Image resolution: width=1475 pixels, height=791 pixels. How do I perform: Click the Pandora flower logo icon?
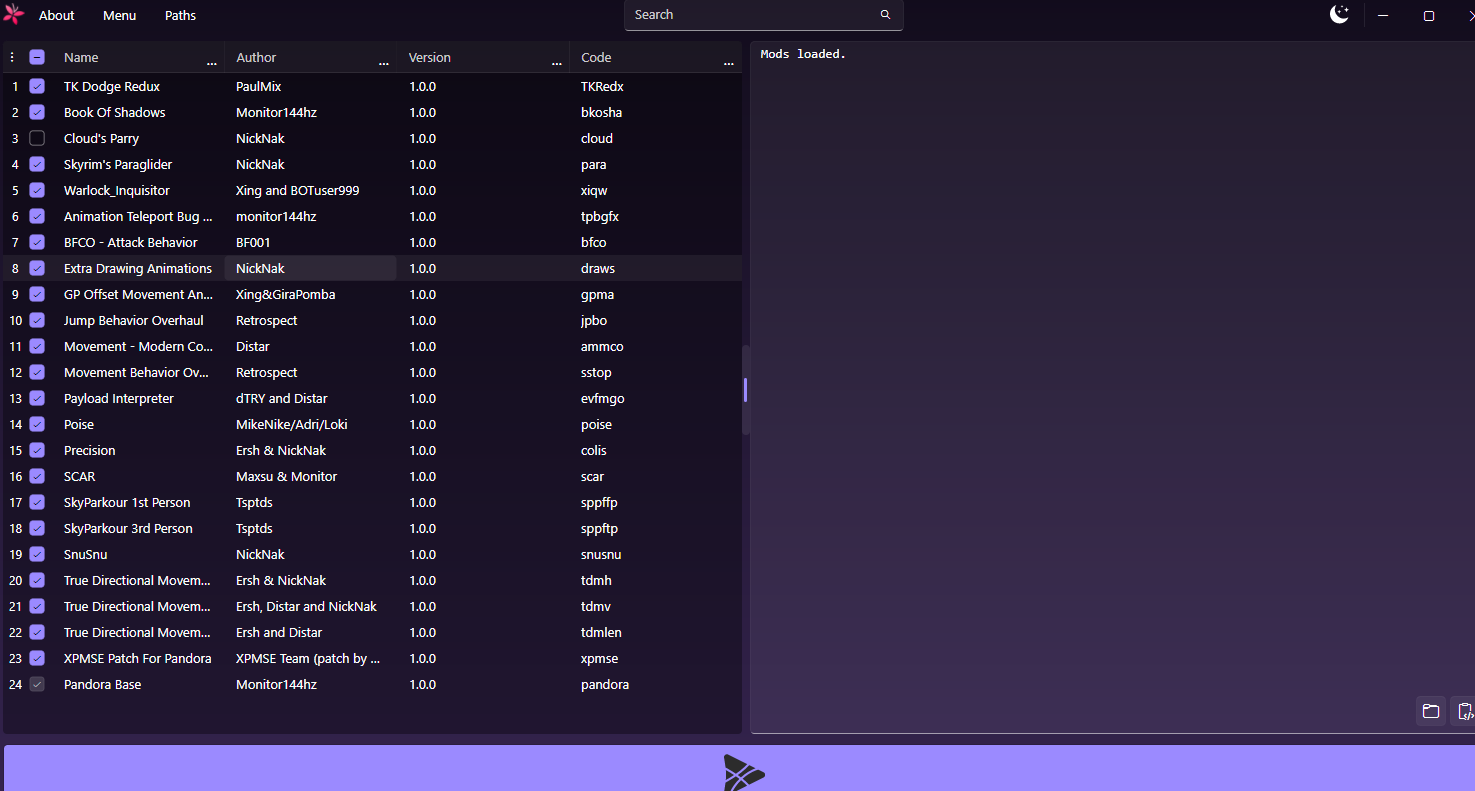pos(13,14)
